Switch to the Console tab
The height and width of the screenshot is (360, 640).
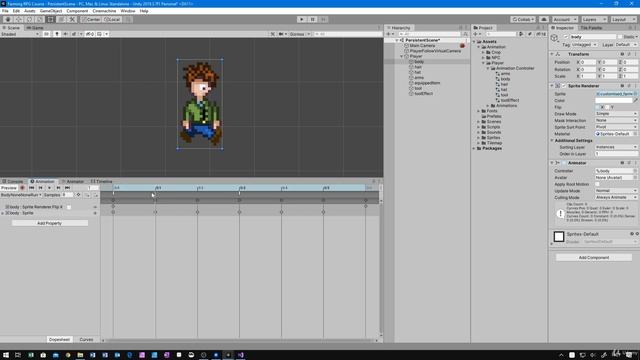coord(13,181)
